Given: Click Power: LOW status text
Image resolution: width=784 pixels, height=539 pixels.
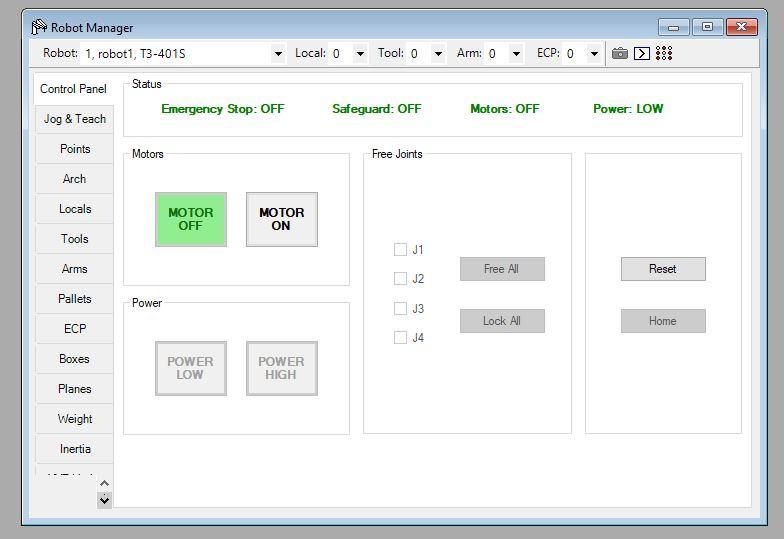Looking at the screenshot, I should pyautogui.click(x=628, y=109).
